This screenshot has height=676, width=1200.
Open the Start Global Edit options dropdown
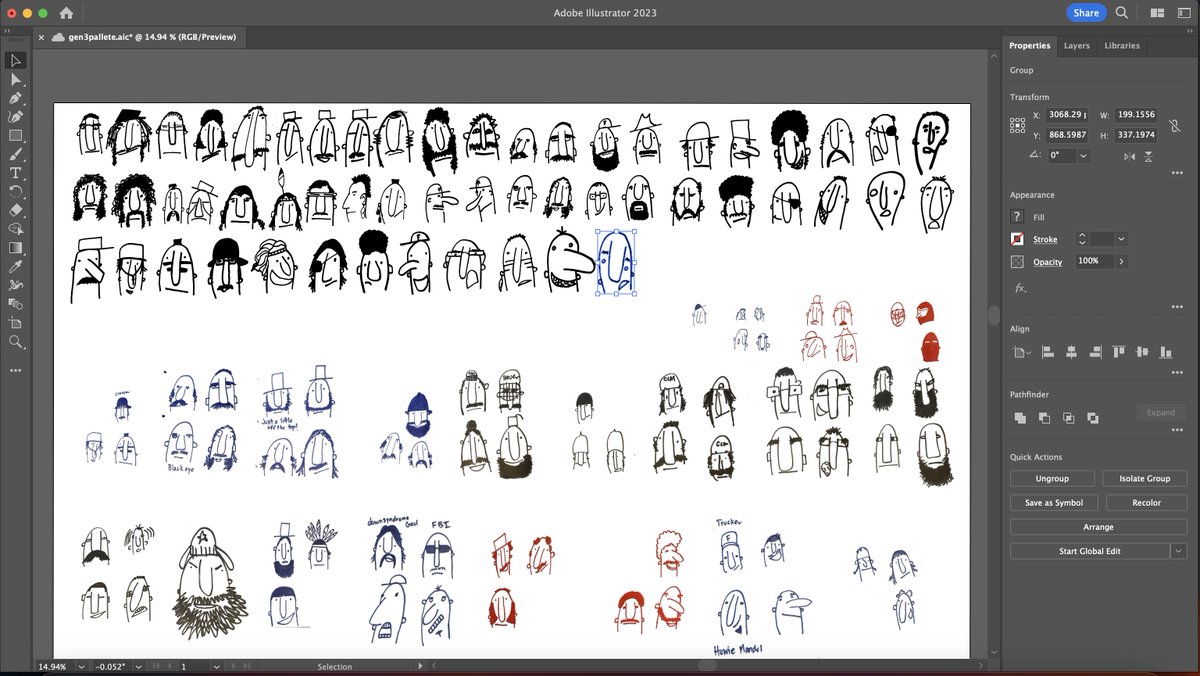pos(1179,551)
